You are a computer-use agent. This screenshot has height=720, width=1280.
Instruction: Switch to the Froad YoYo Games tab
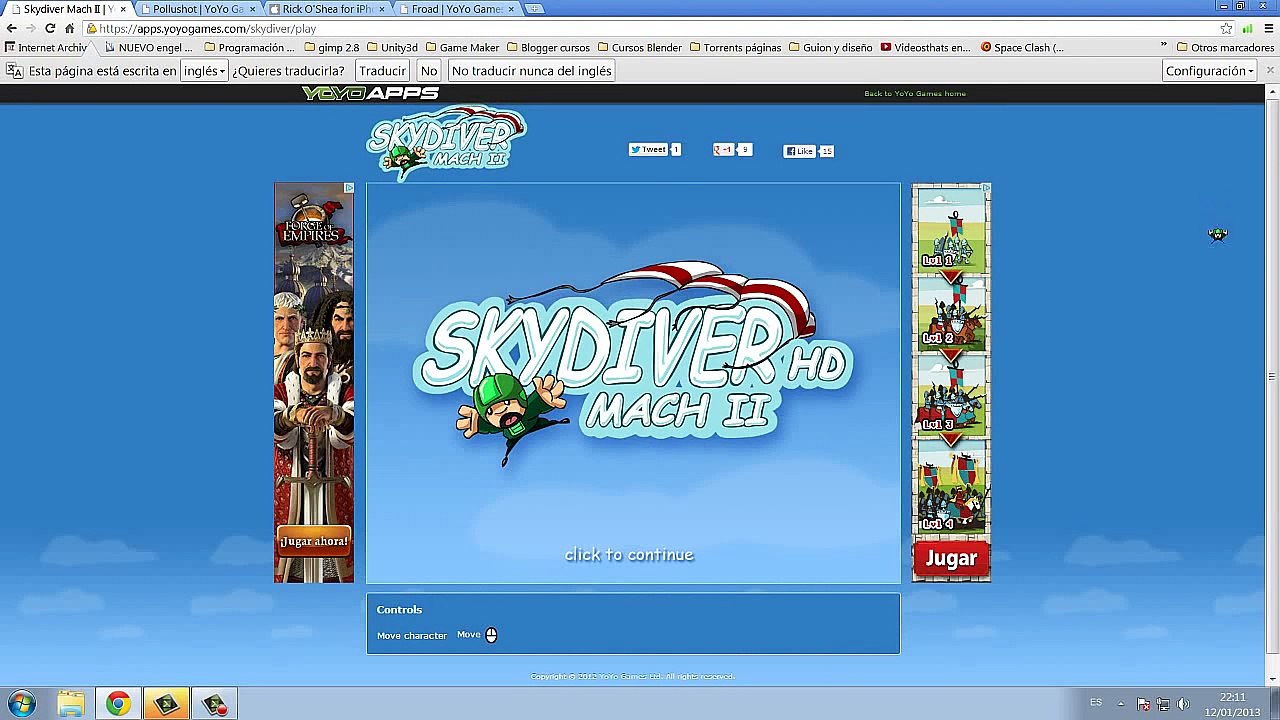click(456, 9)
